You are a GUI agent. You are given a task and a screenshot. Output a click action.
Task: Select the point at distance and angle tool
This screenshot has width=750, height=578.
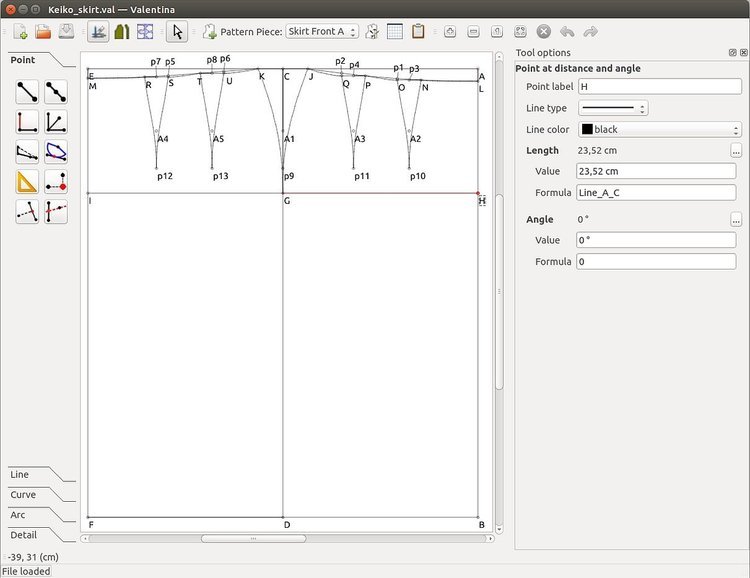[27, 92]
